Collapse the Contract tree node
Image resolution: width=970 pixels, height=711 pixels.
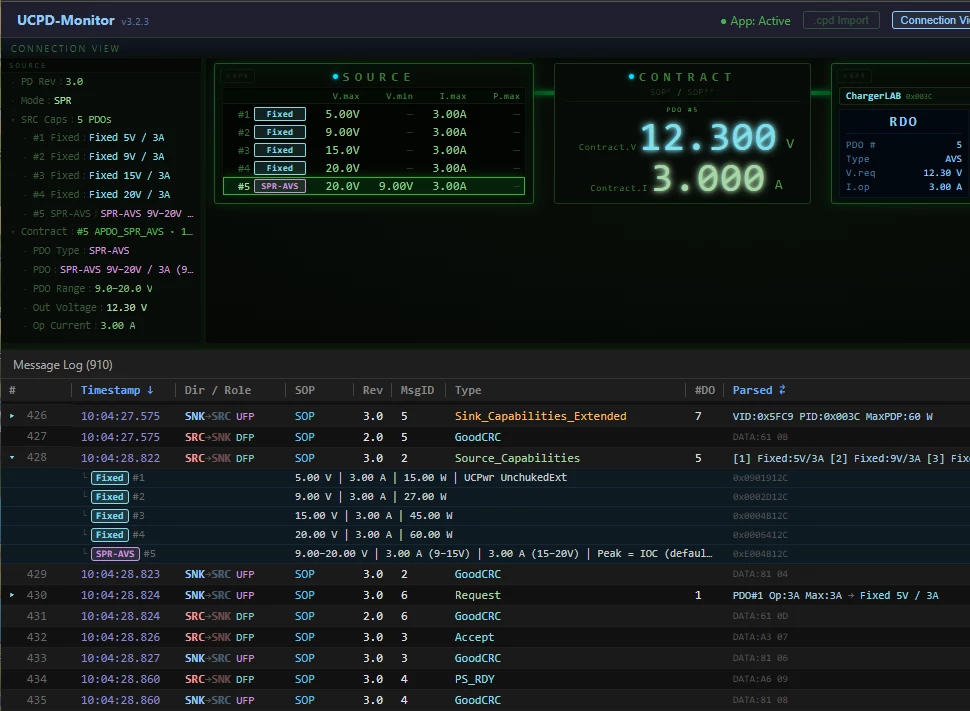[x=14, y=231]
